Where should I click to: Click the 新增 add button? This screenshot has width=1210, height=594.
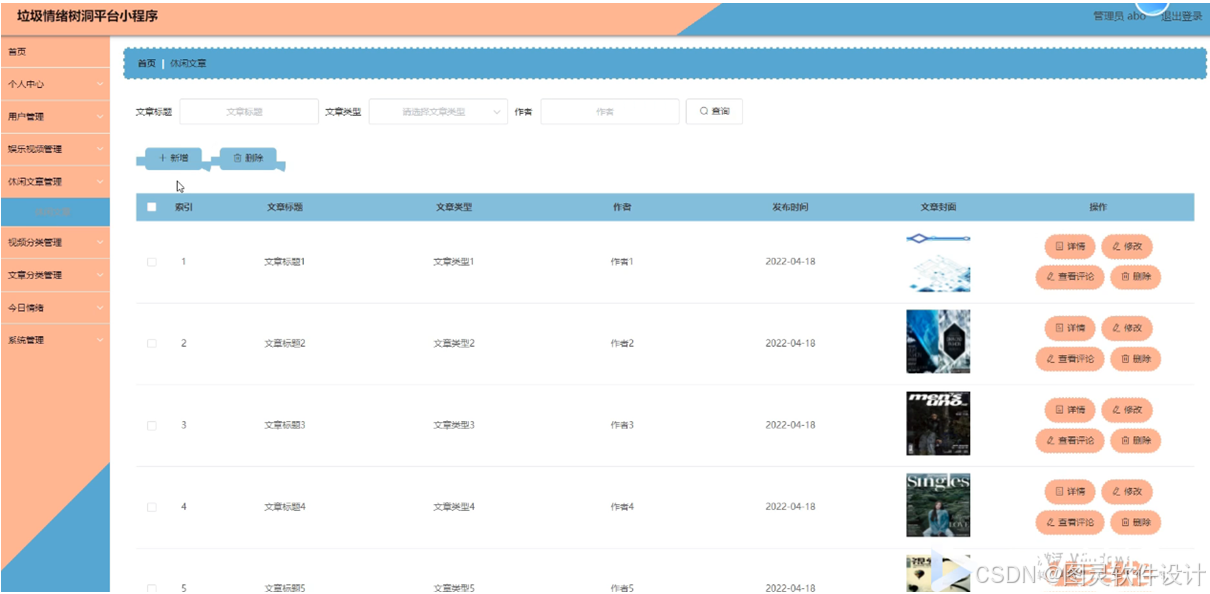point(174,158)
